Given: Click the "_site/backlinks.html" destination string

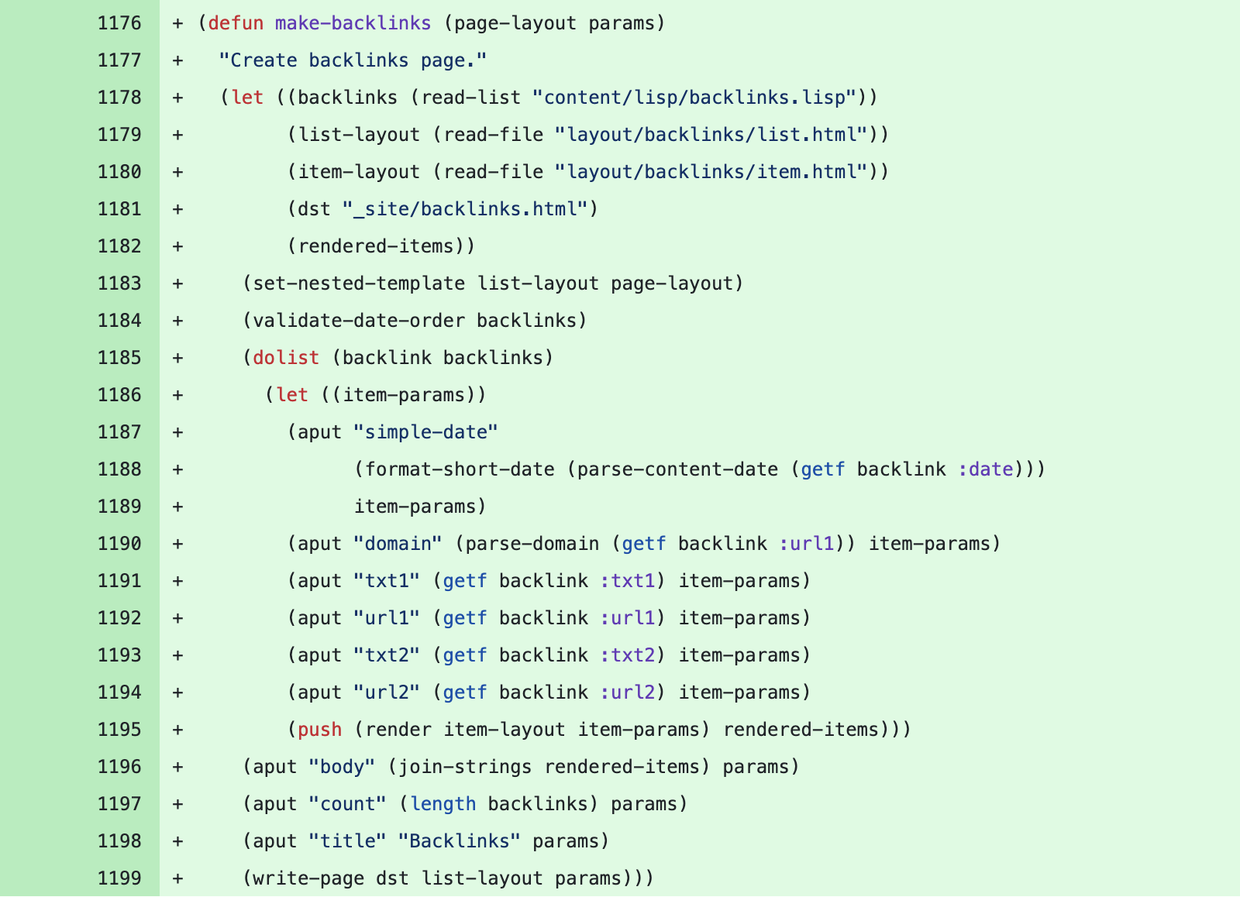Looking at the screenshot, I should point(464,209).
